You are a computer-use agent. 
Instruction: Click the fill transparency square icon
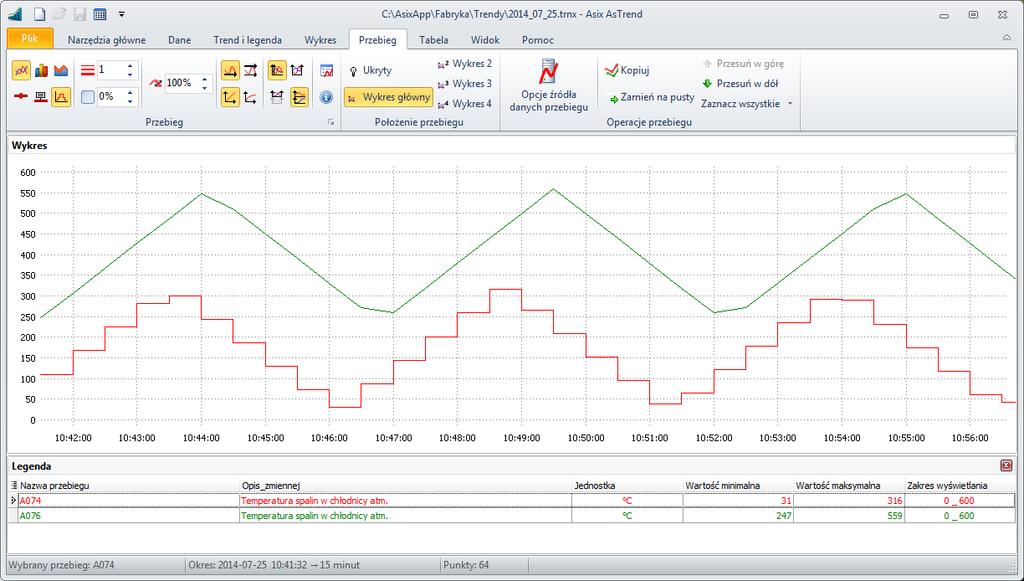(88, 97)
